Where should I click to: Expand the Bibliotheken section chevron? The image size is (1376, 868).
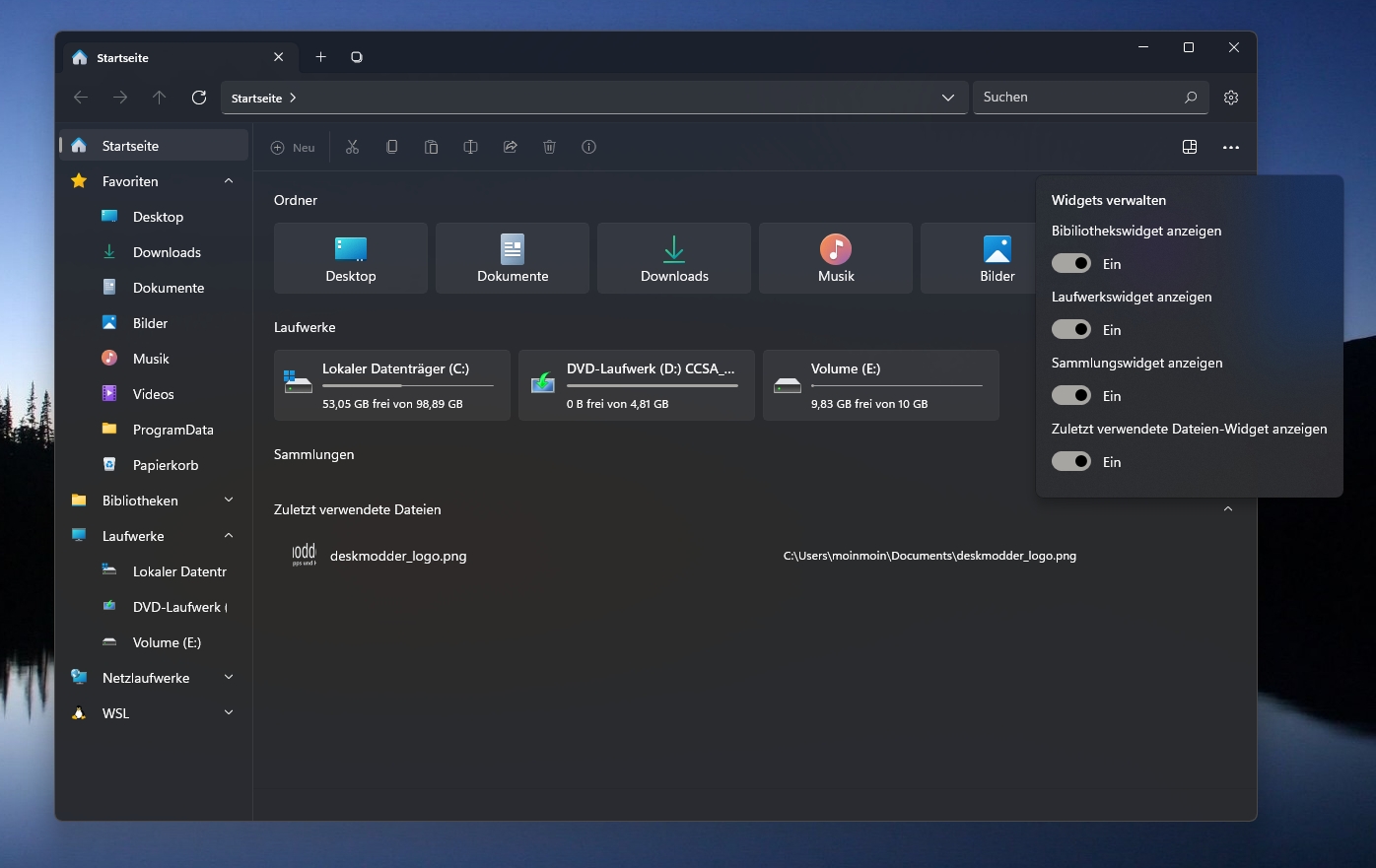pos(229,501)
